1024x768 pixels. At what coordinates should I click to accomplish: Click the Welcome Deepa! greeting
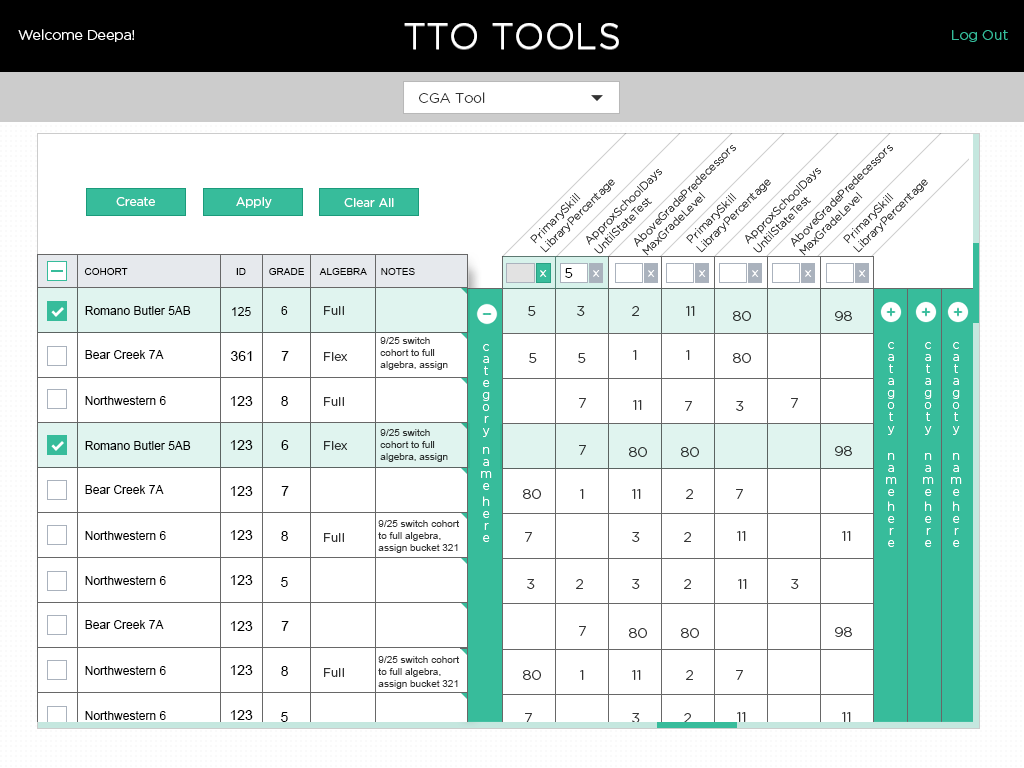(76, 35)
